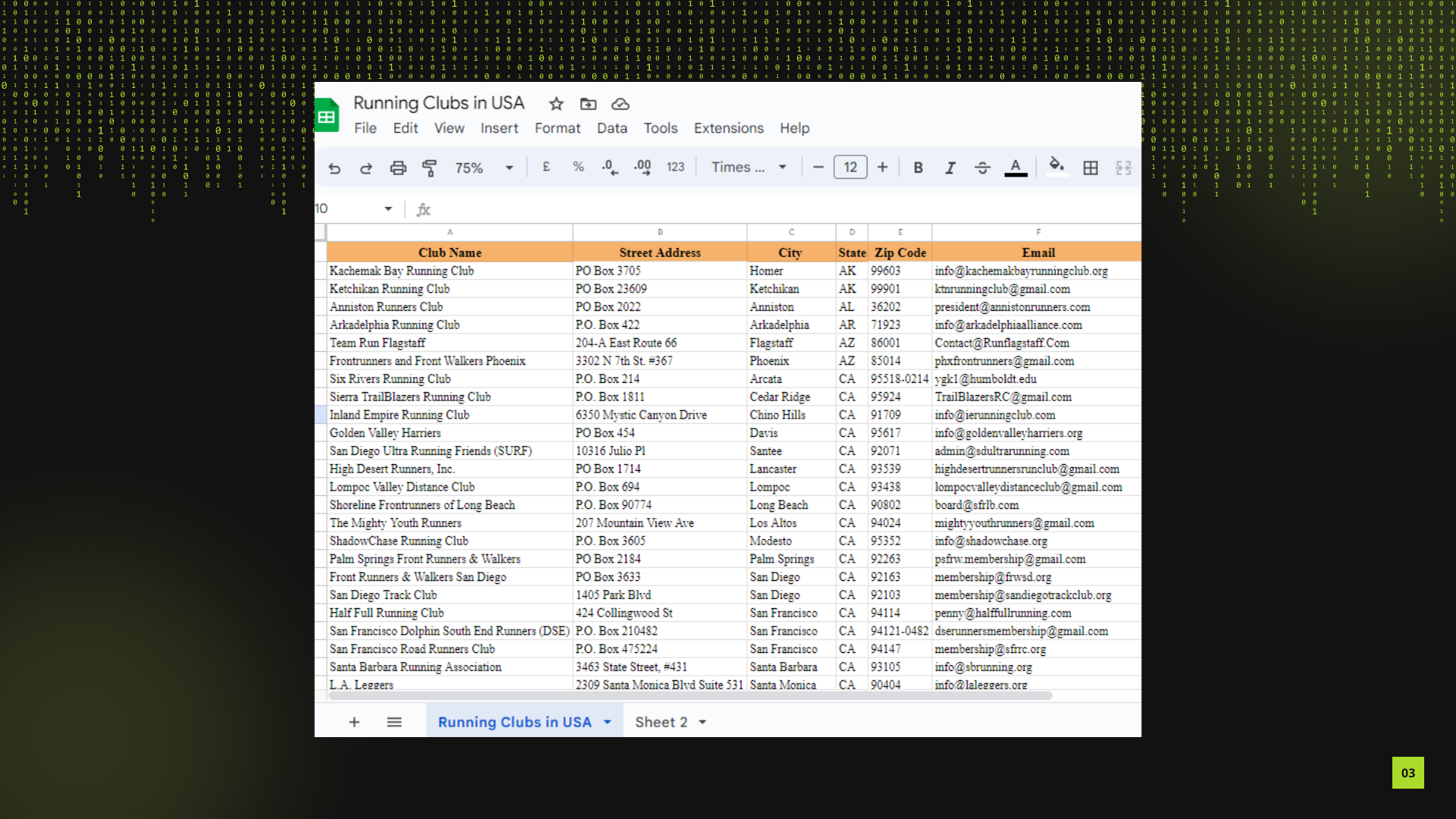Click the Cedar Ridge city cell
Screen dimensions: 1456x819
791,397
